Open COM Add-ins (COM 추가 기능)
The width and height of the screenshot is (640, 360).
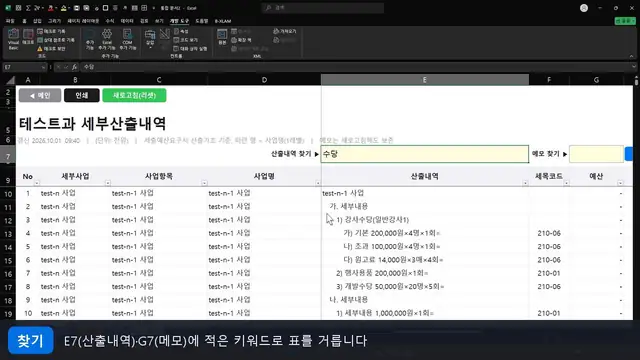coord(128,40)
